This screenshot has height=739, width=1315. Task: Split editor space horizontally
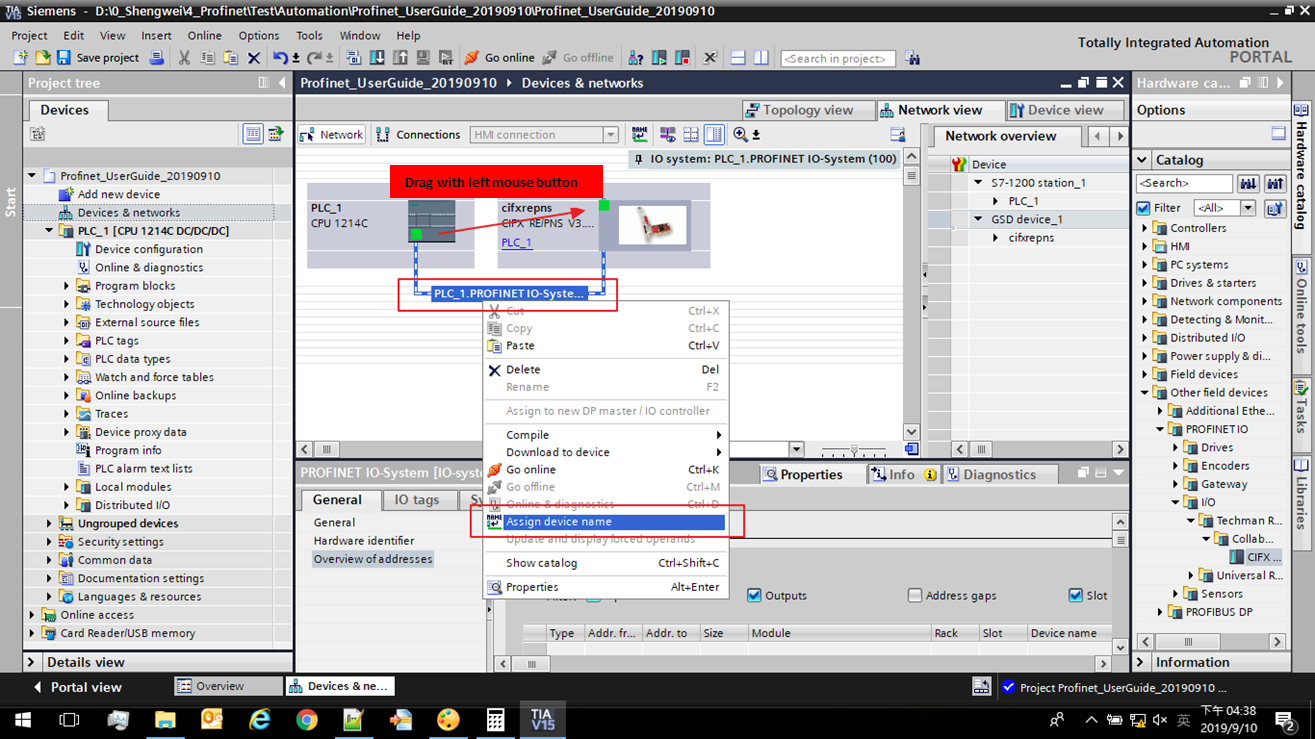pyautogui.click(x=738, y=58)
